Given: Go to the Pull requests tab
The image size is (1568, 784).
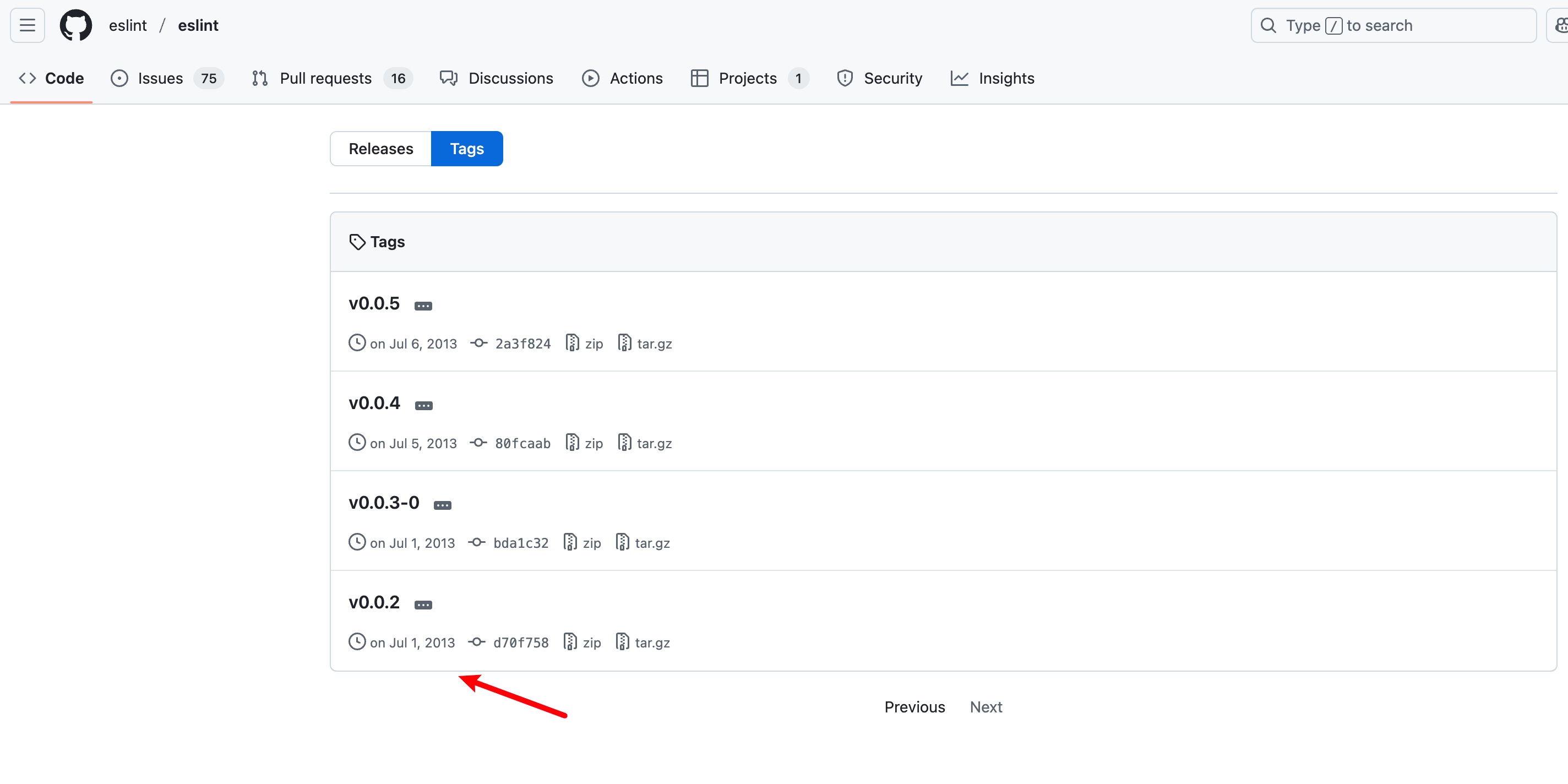Looking at the screenshot, I should (x=325, y=79).
